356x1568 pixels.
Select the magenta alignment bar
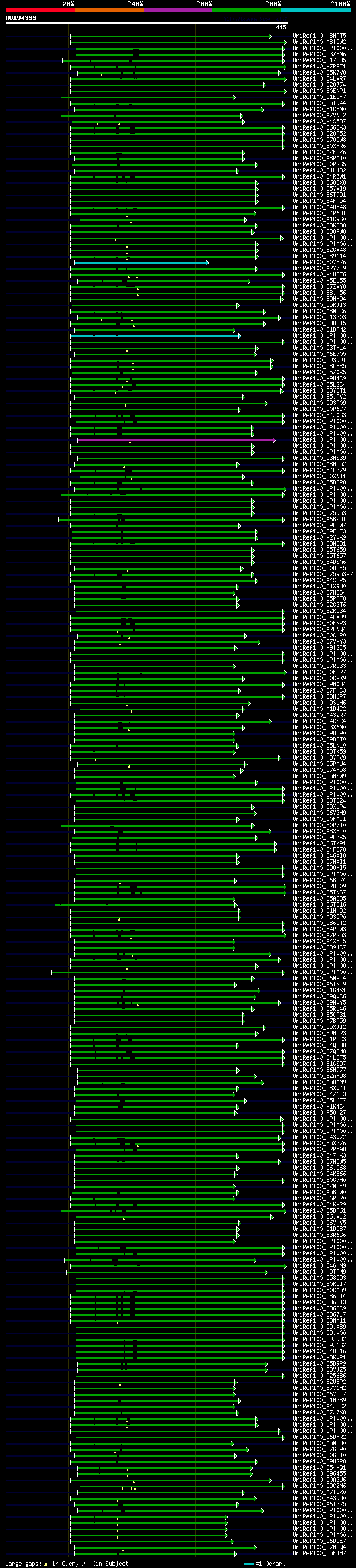[x=176, y=439]
